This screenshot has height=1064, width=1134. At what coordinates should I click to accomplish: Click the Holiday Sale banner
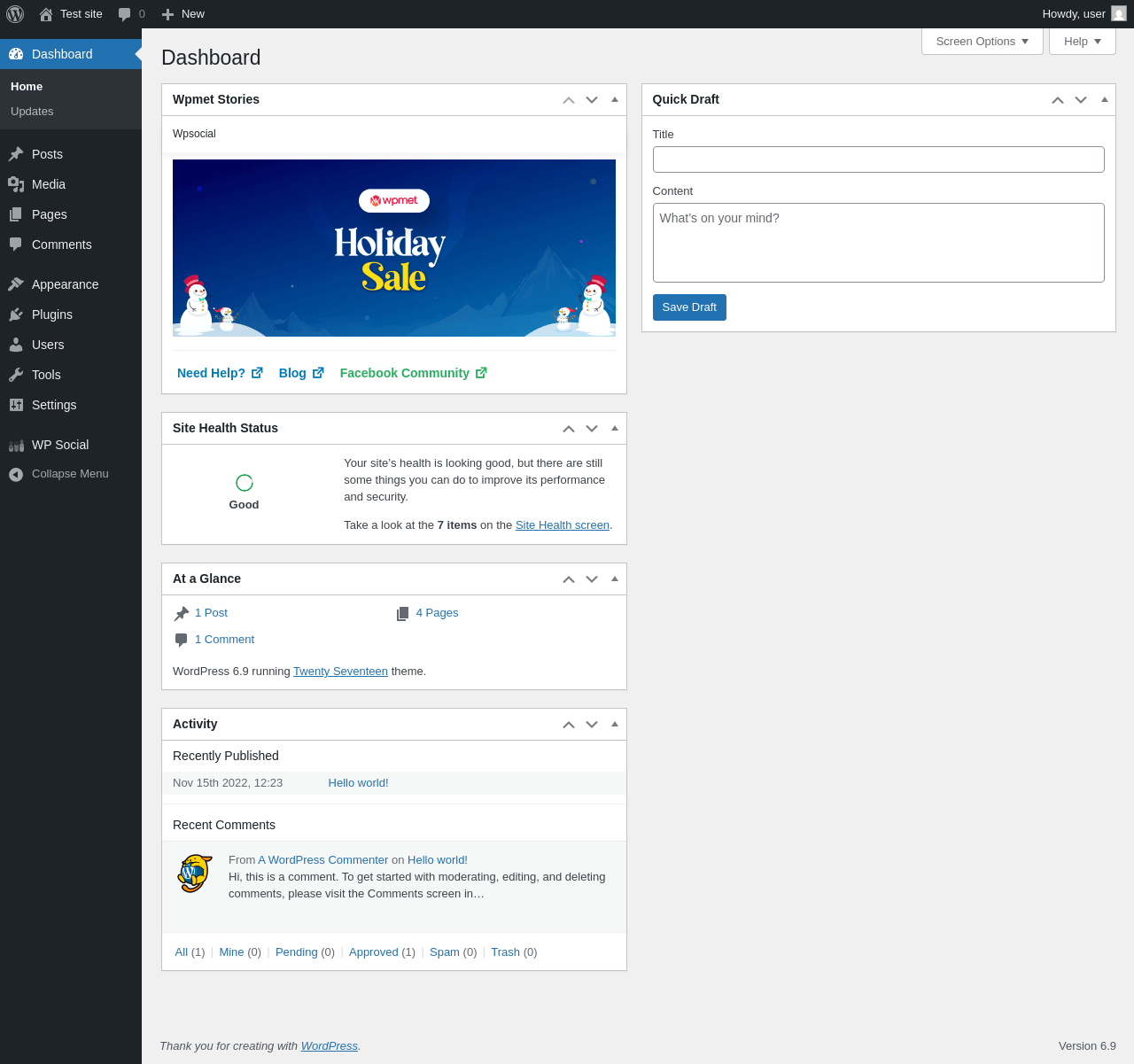[394, 248]
